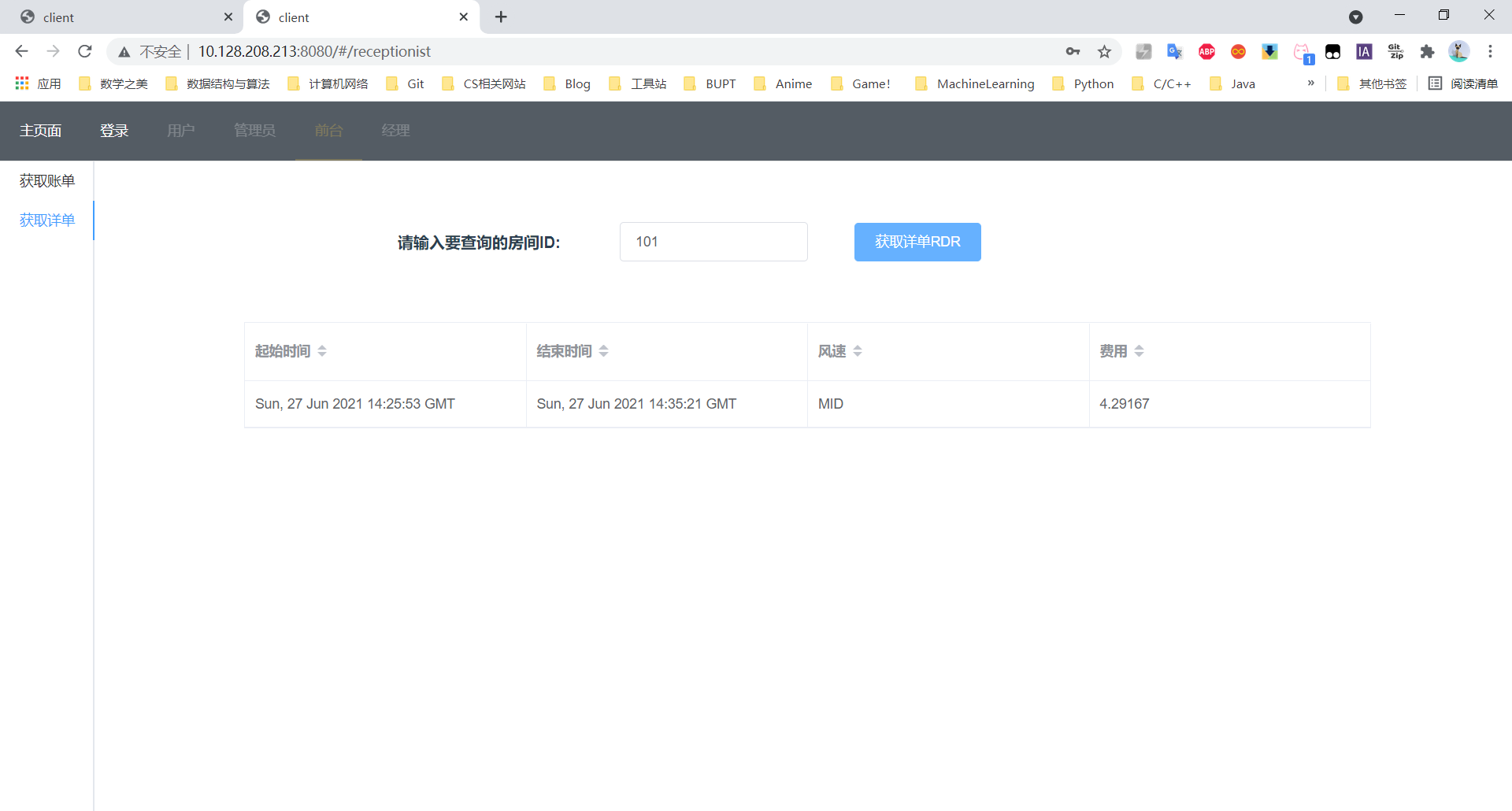Open the MachineLearning bookmark folder
Image resolution: width=1512 pixels, height=811 pixels.
pyautogui.click(x=985, y=83)
